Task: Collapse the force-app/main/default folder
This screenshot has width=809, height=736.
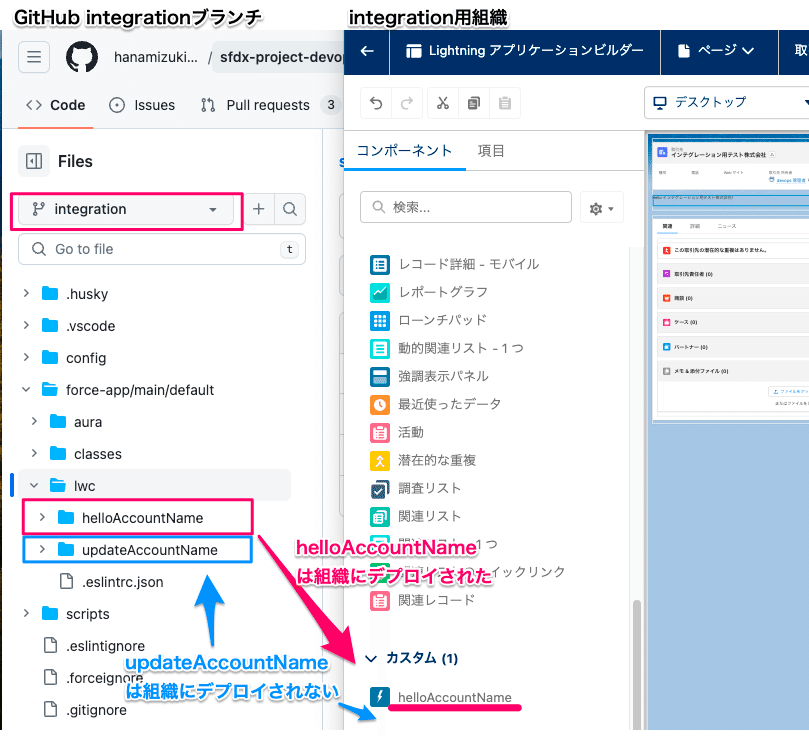Action: (x=26, y=390)
